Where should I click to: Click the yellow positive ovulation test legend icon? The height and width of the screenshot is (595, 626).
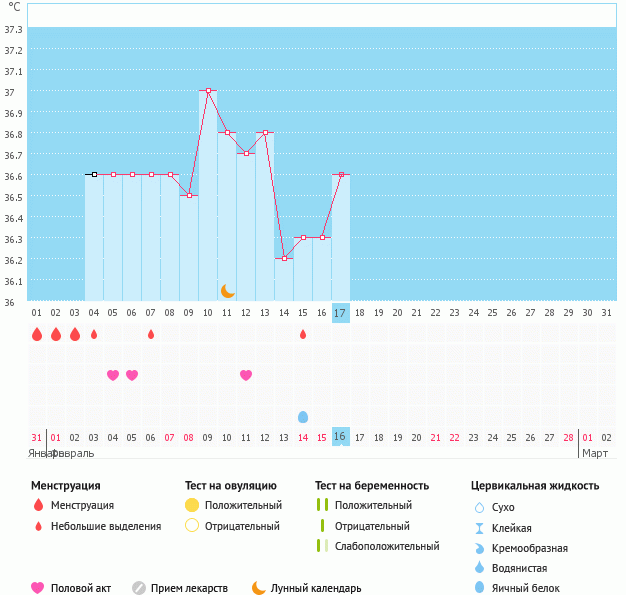(192, 505)
